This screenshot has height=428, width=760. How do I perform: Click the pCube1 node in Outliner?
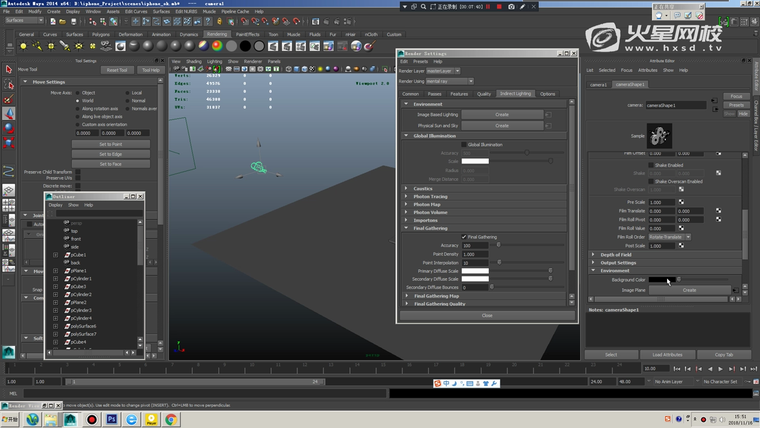[x=79, y=255]
